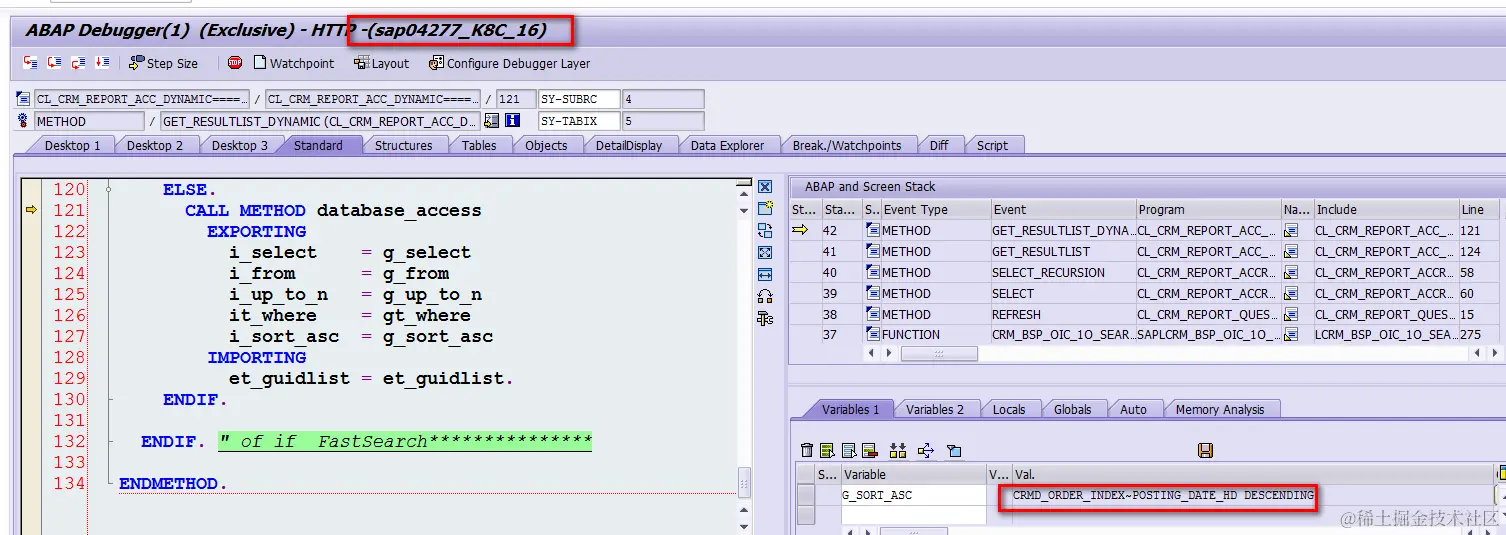This screenshot has width=1506, height=535.
Task: Select stack row 42 GET_RESULTLIST_DYNA method icon
Action: 871,230
